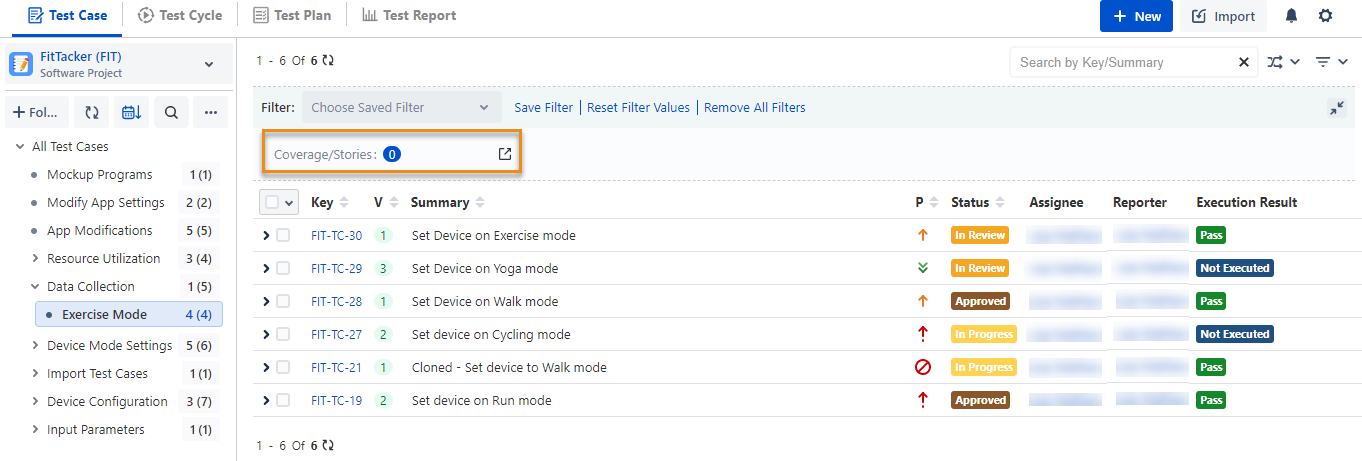Select the Exercise Mode folder

pyautogui.click(x=129, y=314)
